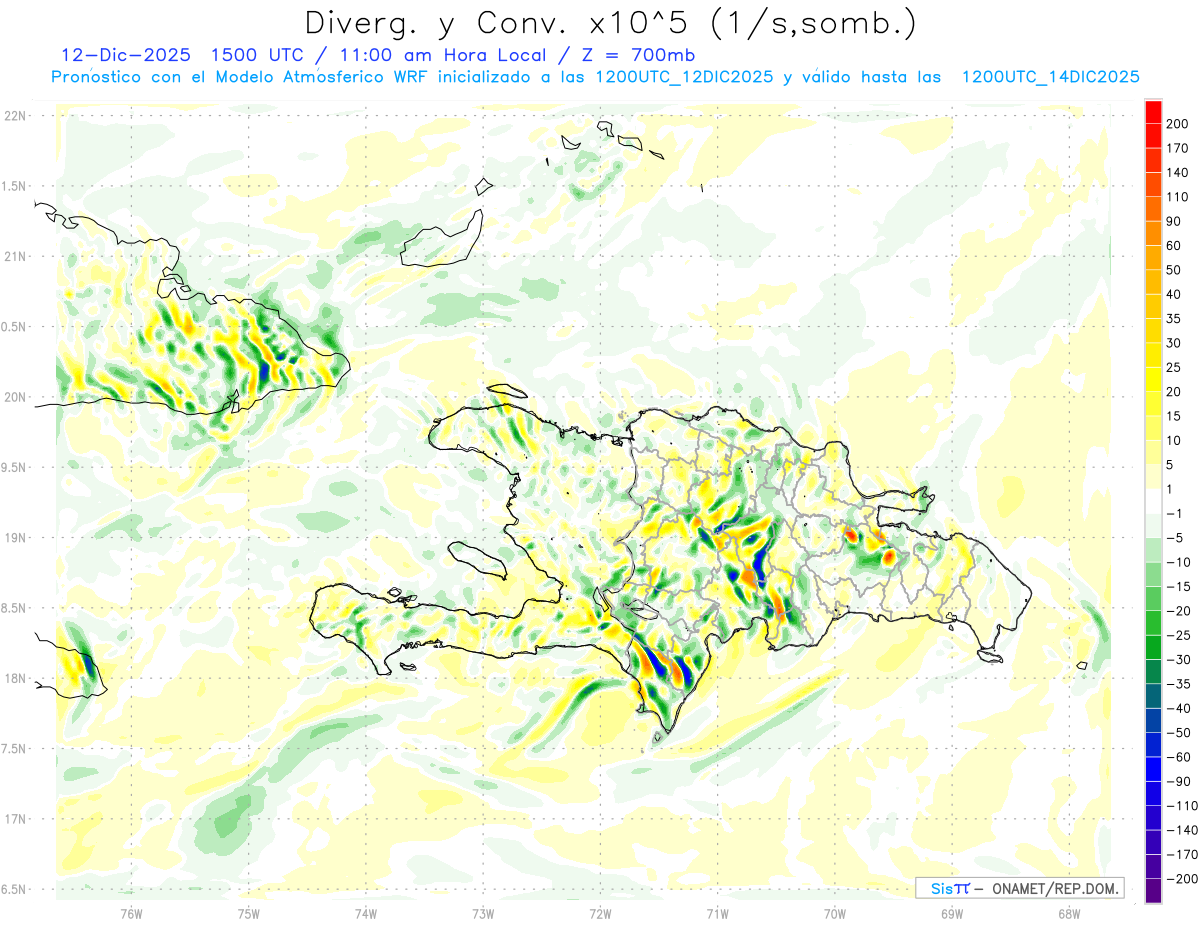Select the '22N' latitude axis label
The image size is (1200, 927).
15,116
